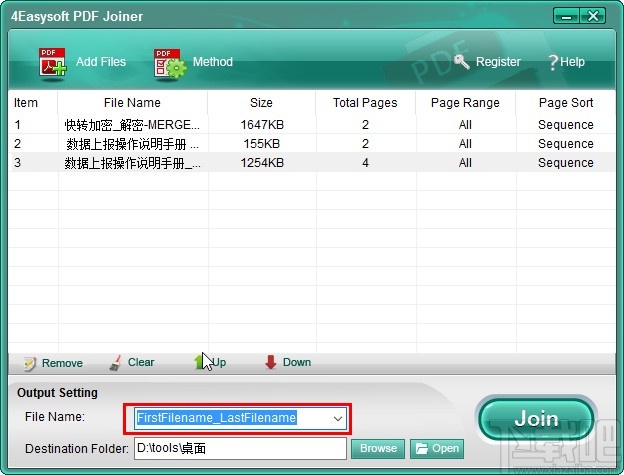Screen dimensions: 624x475
Task: Click the Method label
Action: tap(213, 62)
